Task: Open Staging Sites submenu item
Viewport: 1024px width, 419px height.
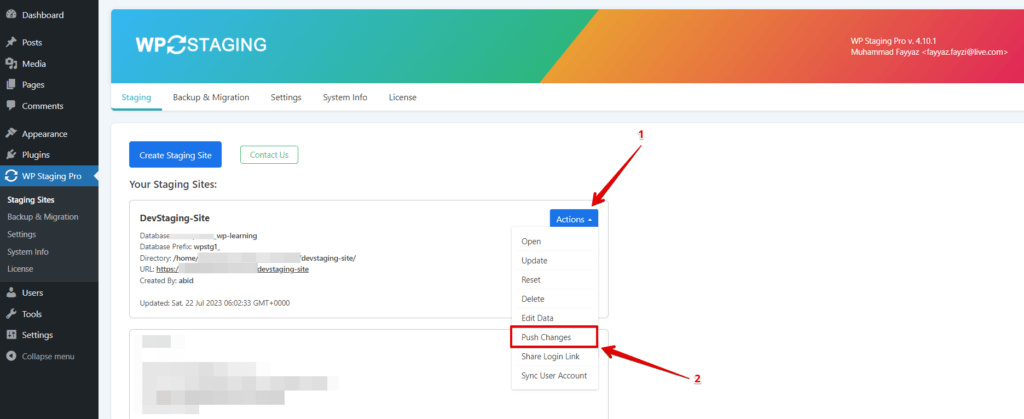Action: pos(31,200)
